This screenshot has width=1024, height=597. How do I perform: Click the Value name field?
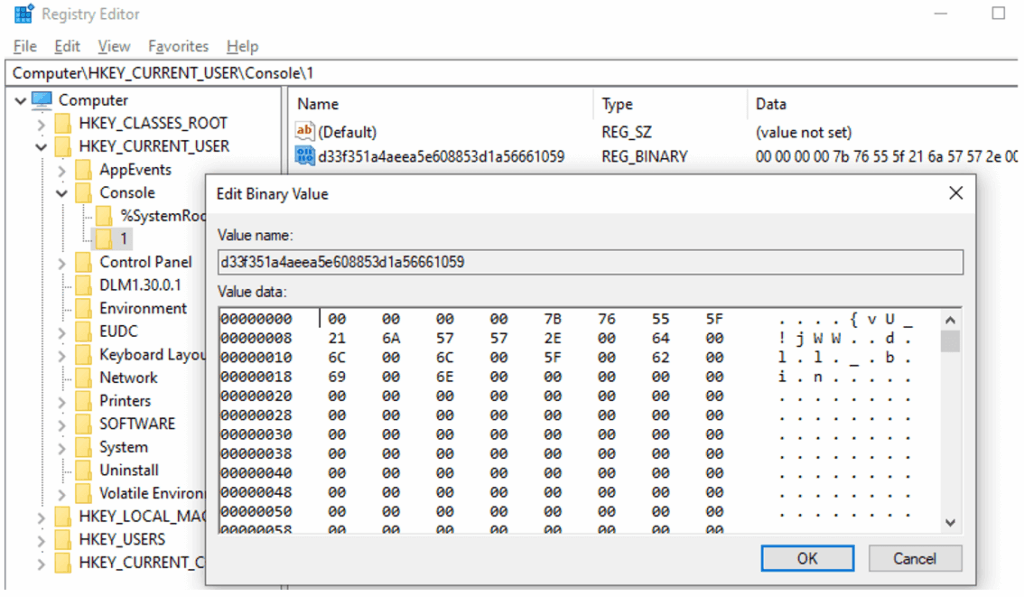(x=590, y=262)
